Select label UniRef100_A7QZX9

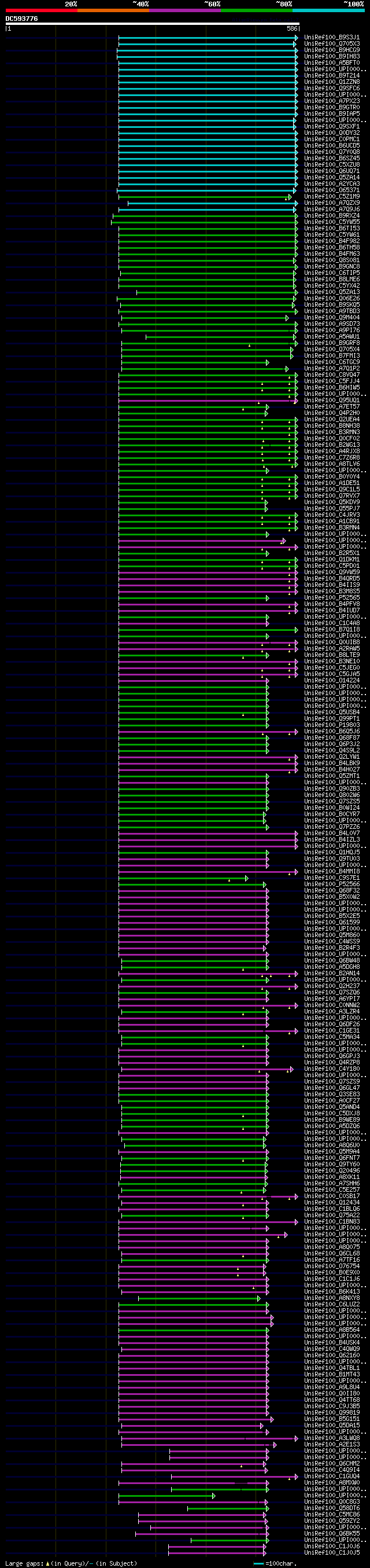coord(332,203)
